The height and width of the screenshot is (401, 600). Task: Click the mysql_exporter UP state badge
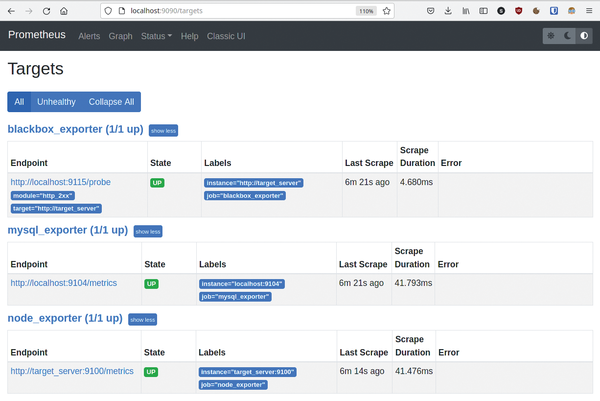point(152,284)
